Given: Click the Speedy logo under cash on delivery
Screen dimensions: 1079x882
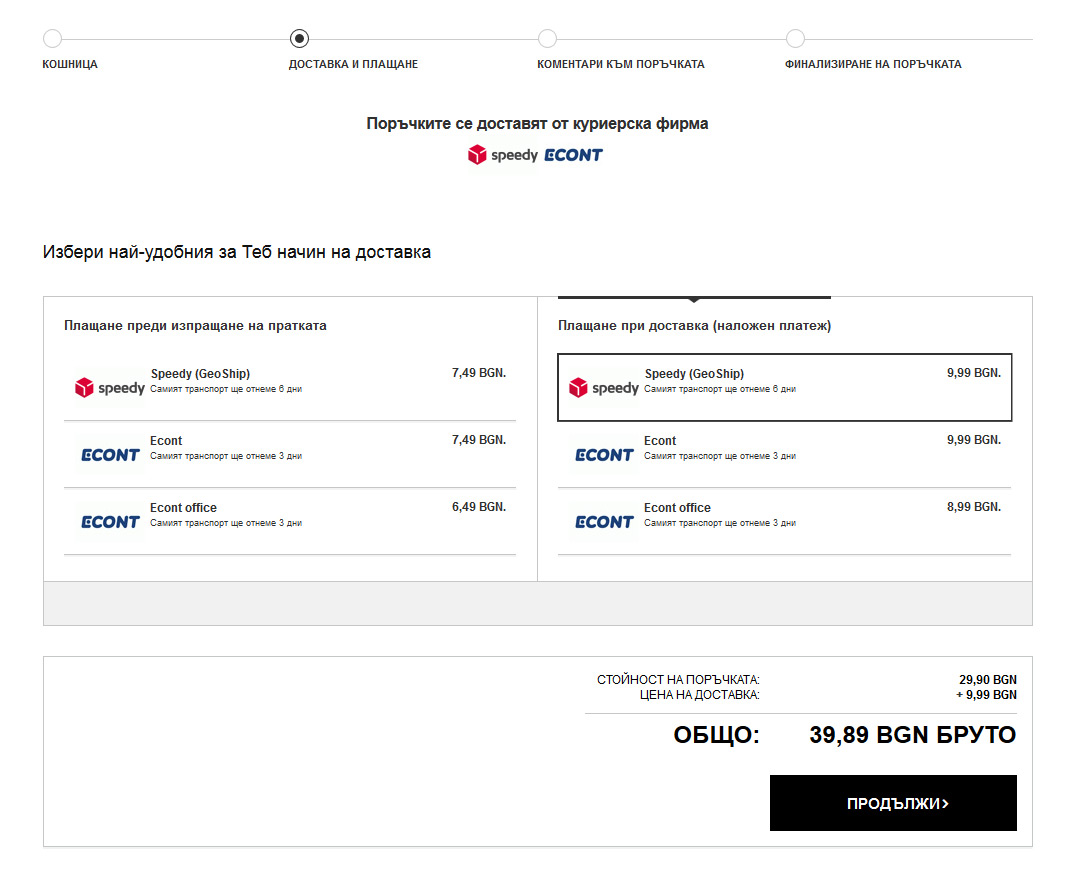Looking at the screenshot, I should pyautogui.click(x=603, y=388).
